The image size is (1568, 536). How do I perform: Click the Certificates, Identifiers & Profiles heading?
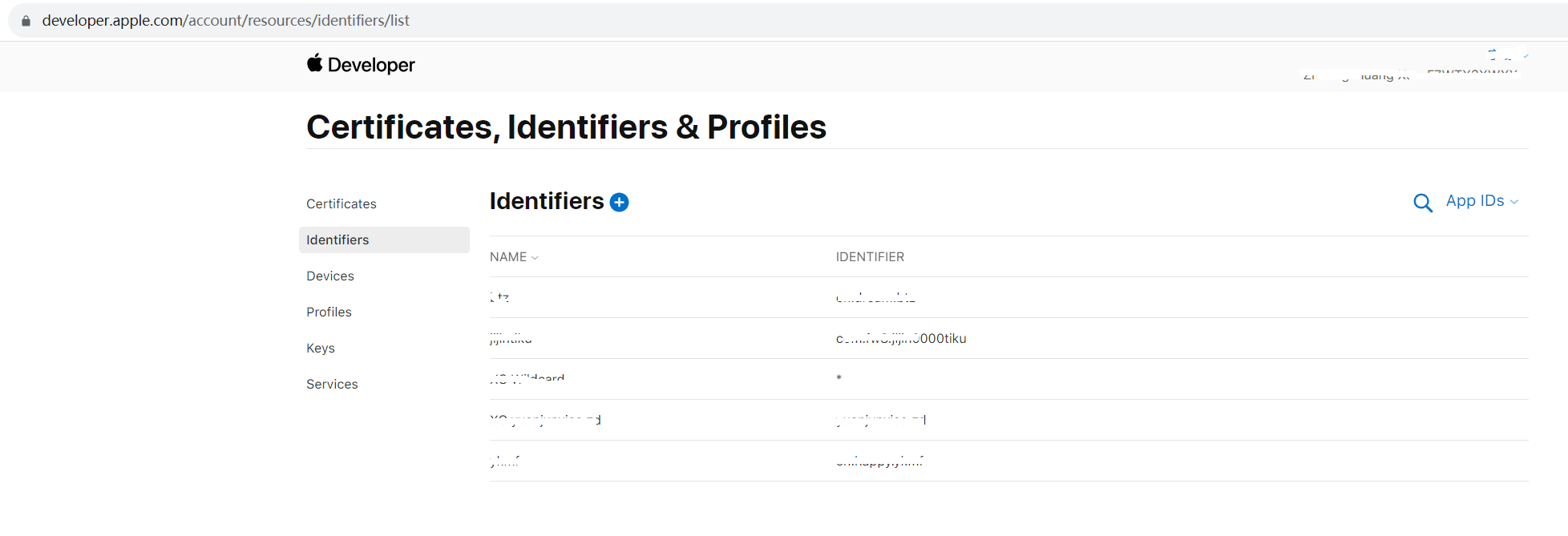click(566, 127)
